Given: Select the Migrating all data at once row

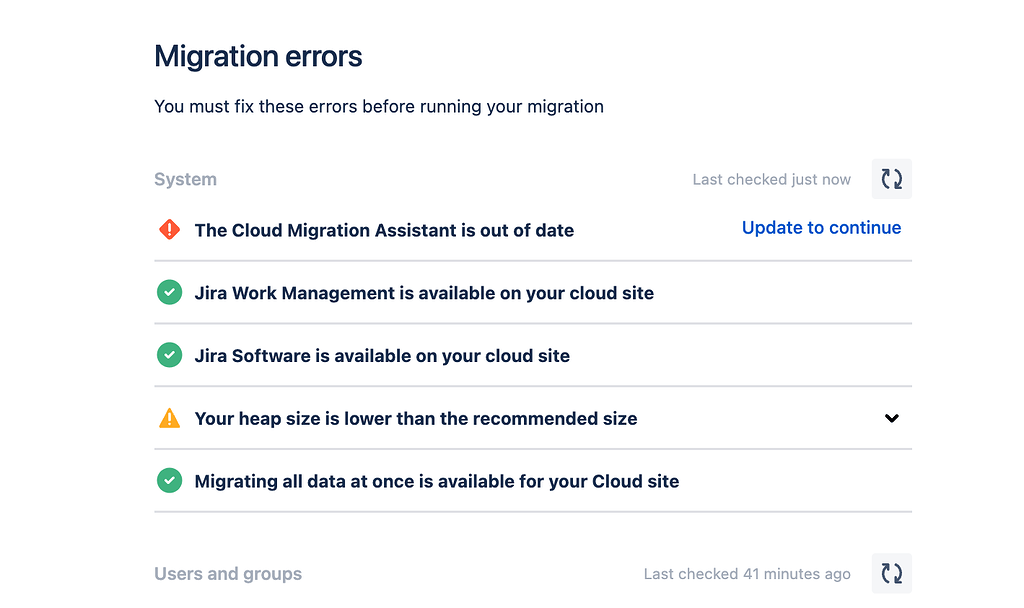Looking at the screenshot, I should [x=437, y=482].
